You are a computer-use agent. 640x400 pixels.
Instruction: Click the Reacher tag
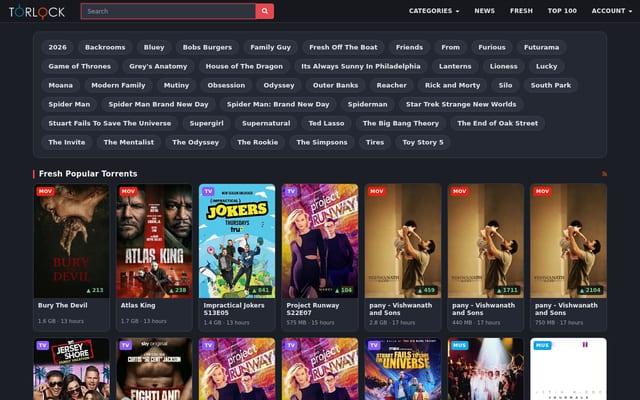coord(391,85)
